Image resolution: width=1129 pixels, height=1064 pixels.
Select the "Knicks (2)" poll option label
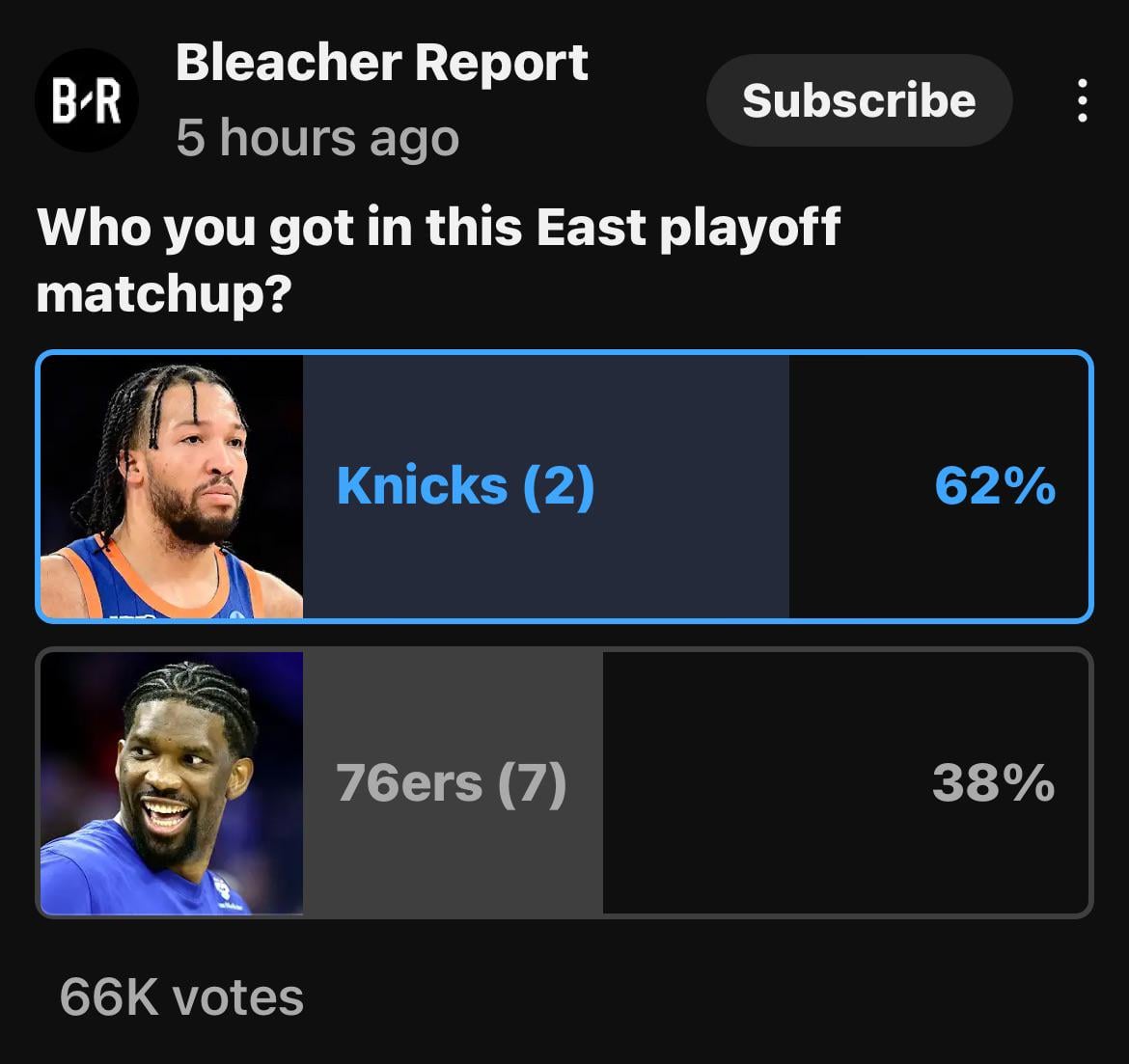tap(465, 485)
